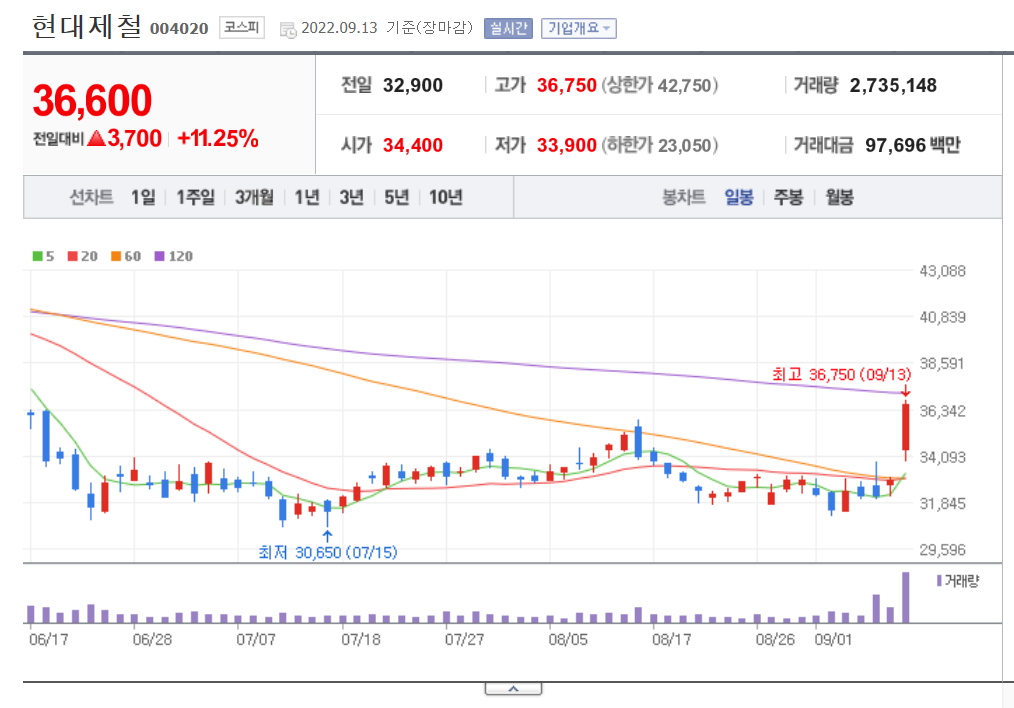
Task: Click the purple 120-day moving average legend
Action: pos(174,256)
